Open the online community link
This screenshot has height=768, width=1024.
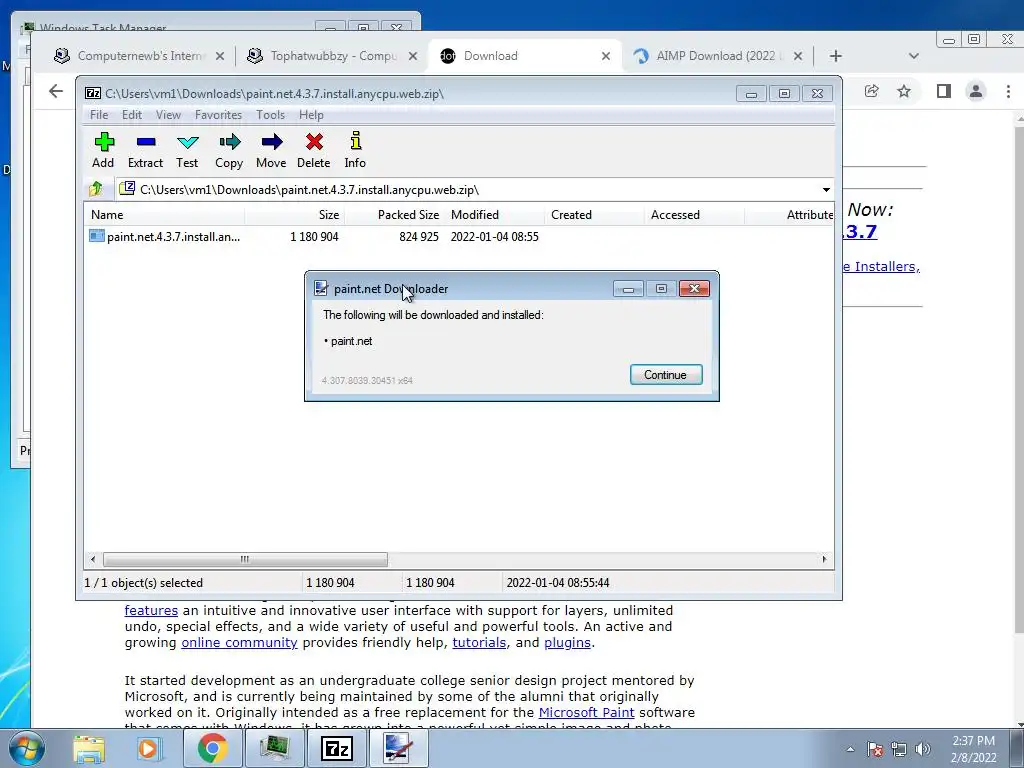pyautogui.click(x=239, y=643)
